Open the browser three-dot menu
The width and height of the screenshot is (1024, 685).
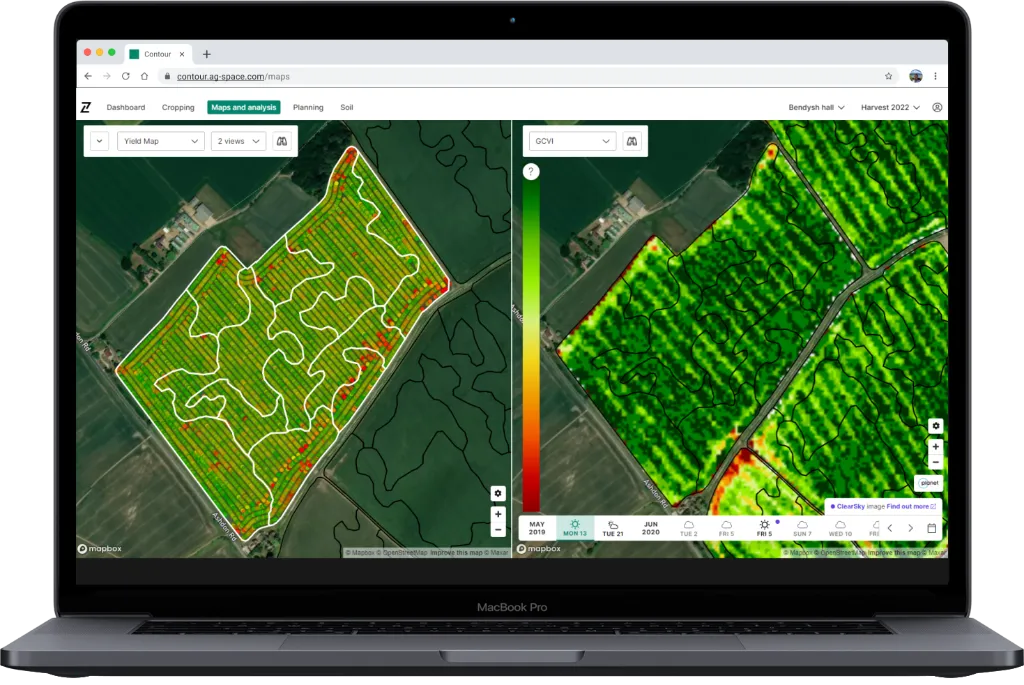tap(935, 76)
